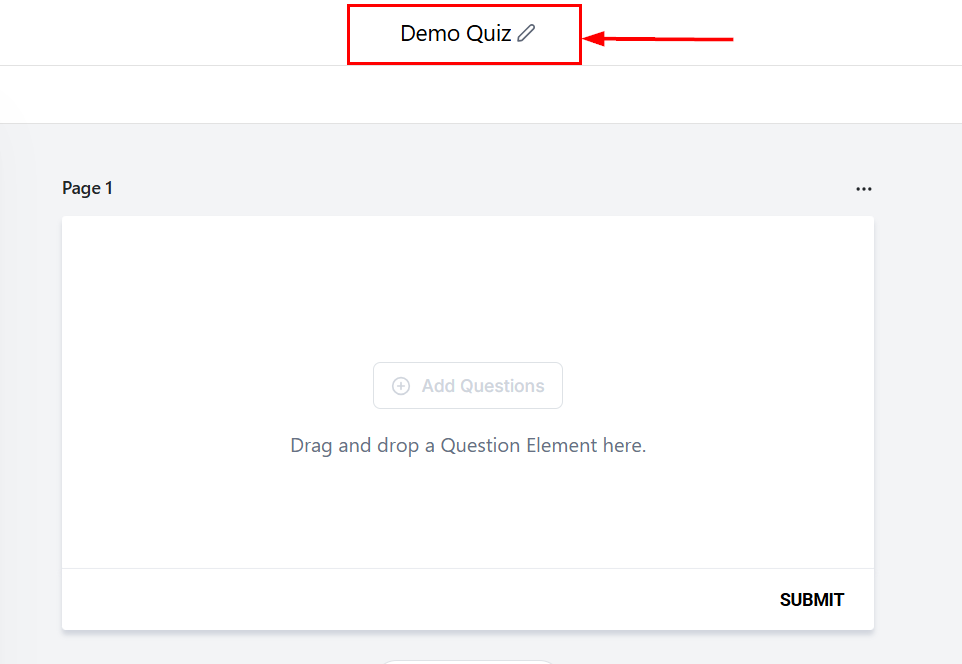Open the Page 1 three-dot options menu
The image size is (962, 664).
click(864, 189)
